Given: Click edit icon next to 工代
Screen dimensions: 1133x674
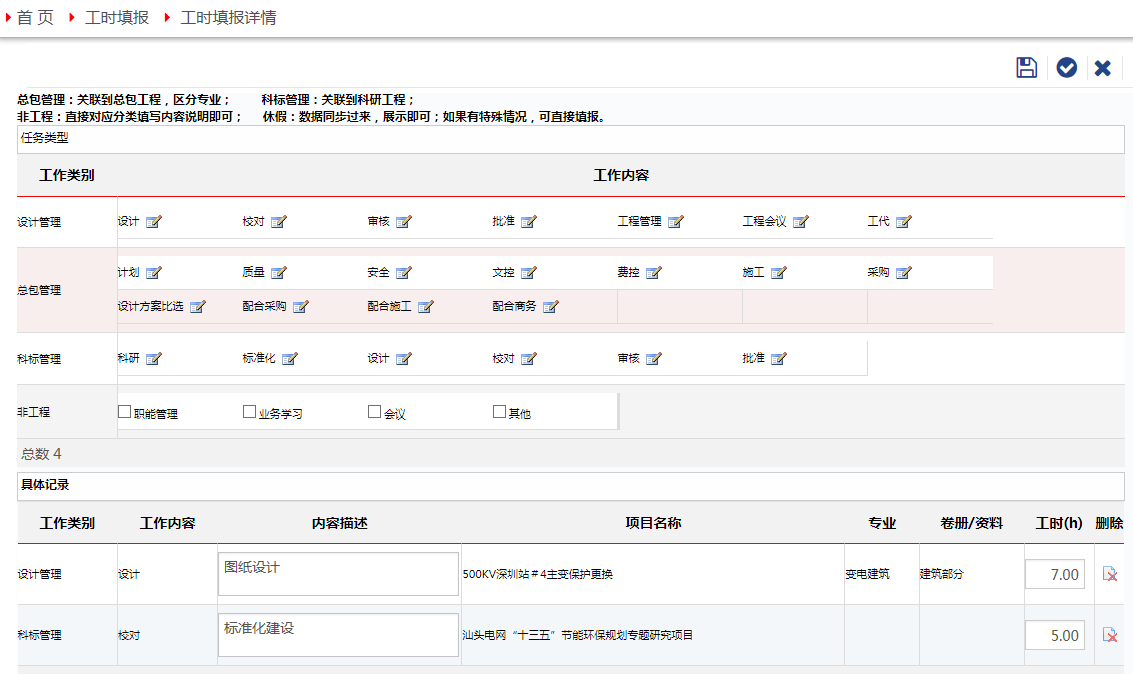Looking at the screenshot, I should (904, 222).
